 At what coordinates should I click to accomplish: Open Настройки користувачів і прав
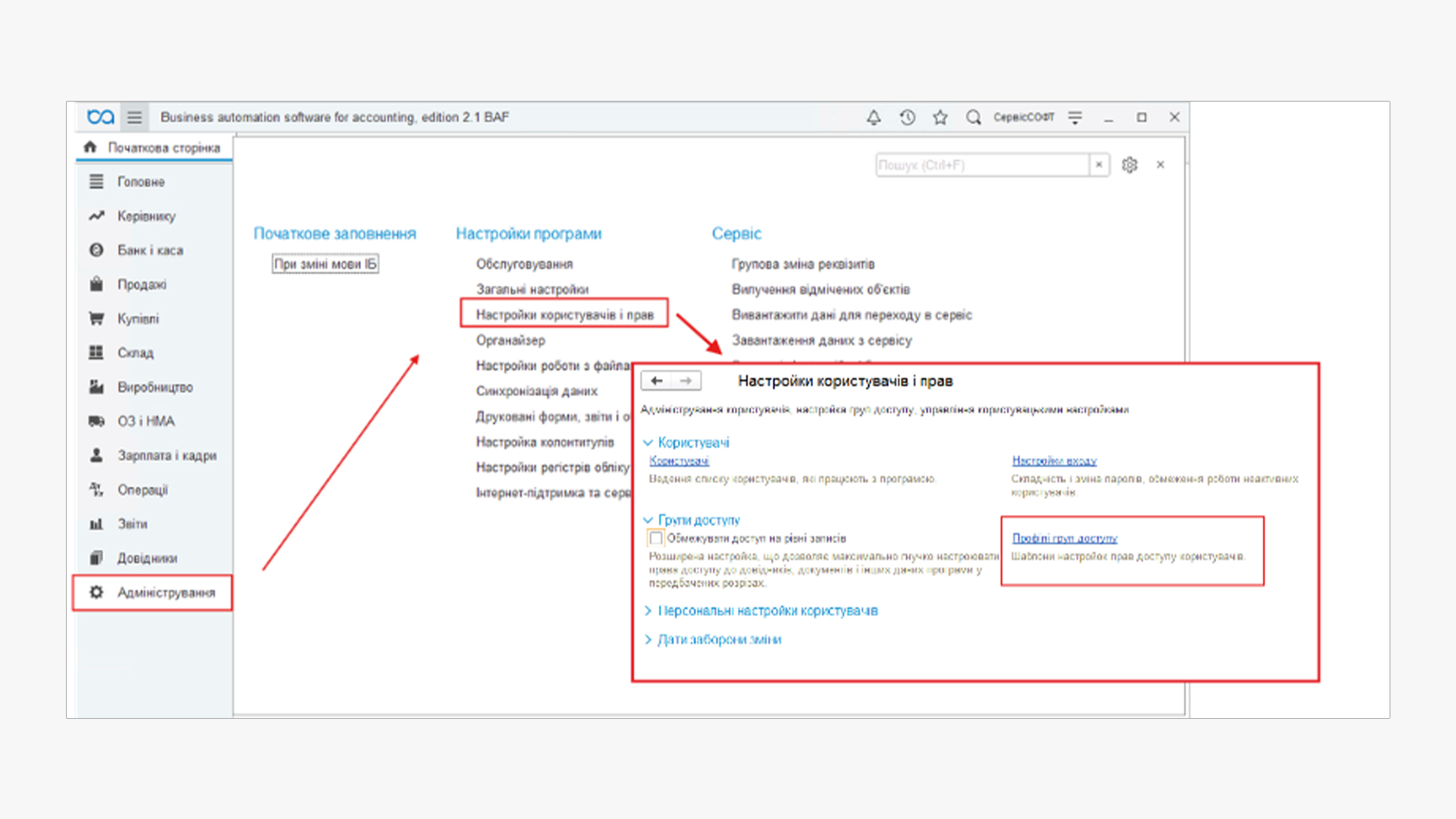click(564, 315)
